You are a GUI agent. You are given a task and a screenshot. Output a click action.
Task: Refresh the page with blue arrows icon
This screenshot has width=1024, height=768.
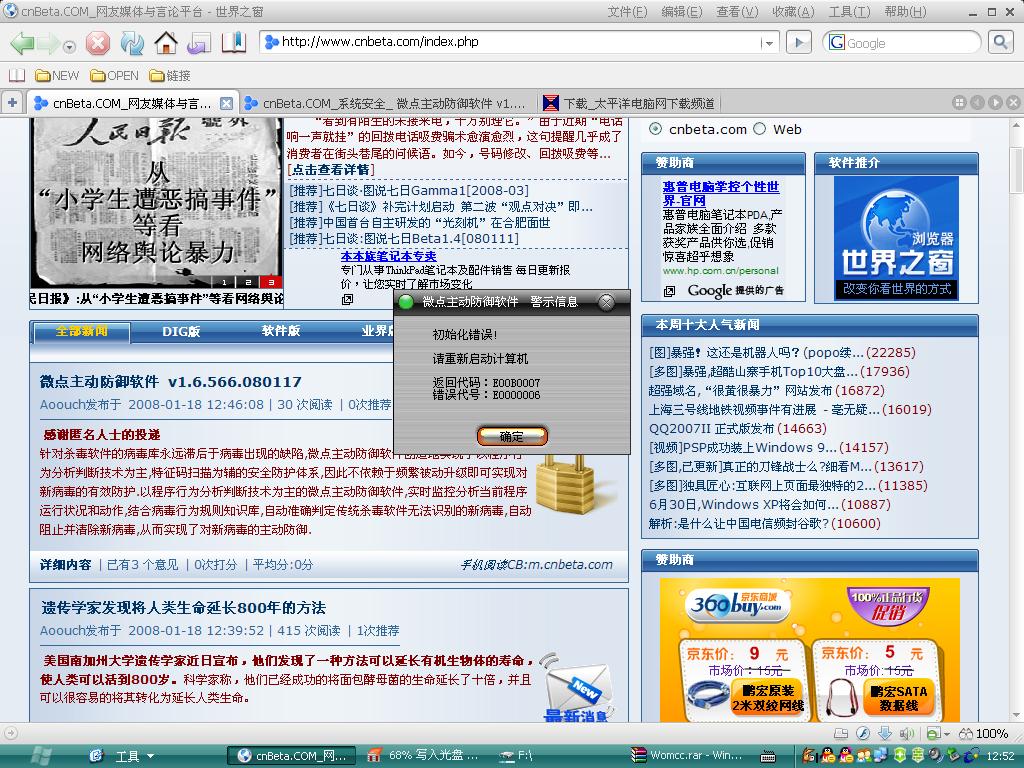132,43
